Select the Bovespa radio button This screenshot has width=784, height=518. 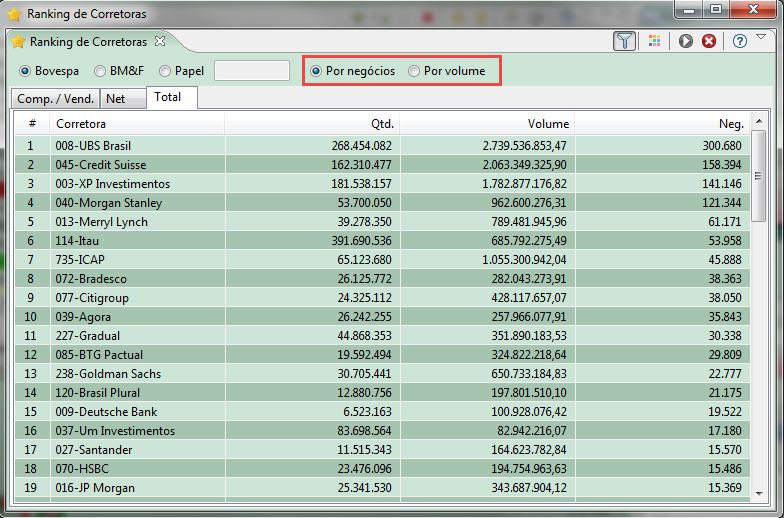(24, 71)
